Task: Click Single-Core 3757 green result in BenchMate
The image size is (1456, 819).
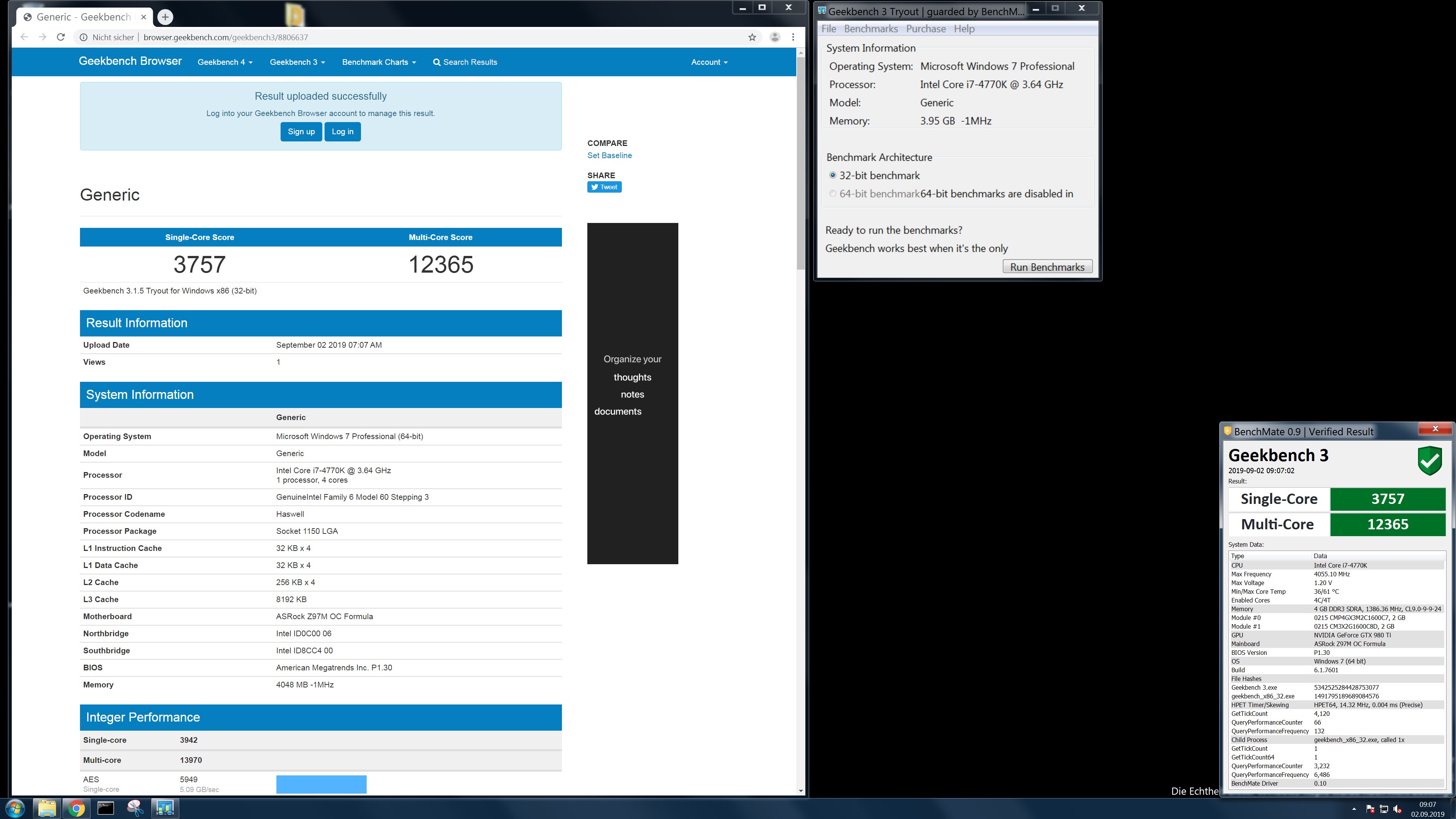Action: point(1388,499)
